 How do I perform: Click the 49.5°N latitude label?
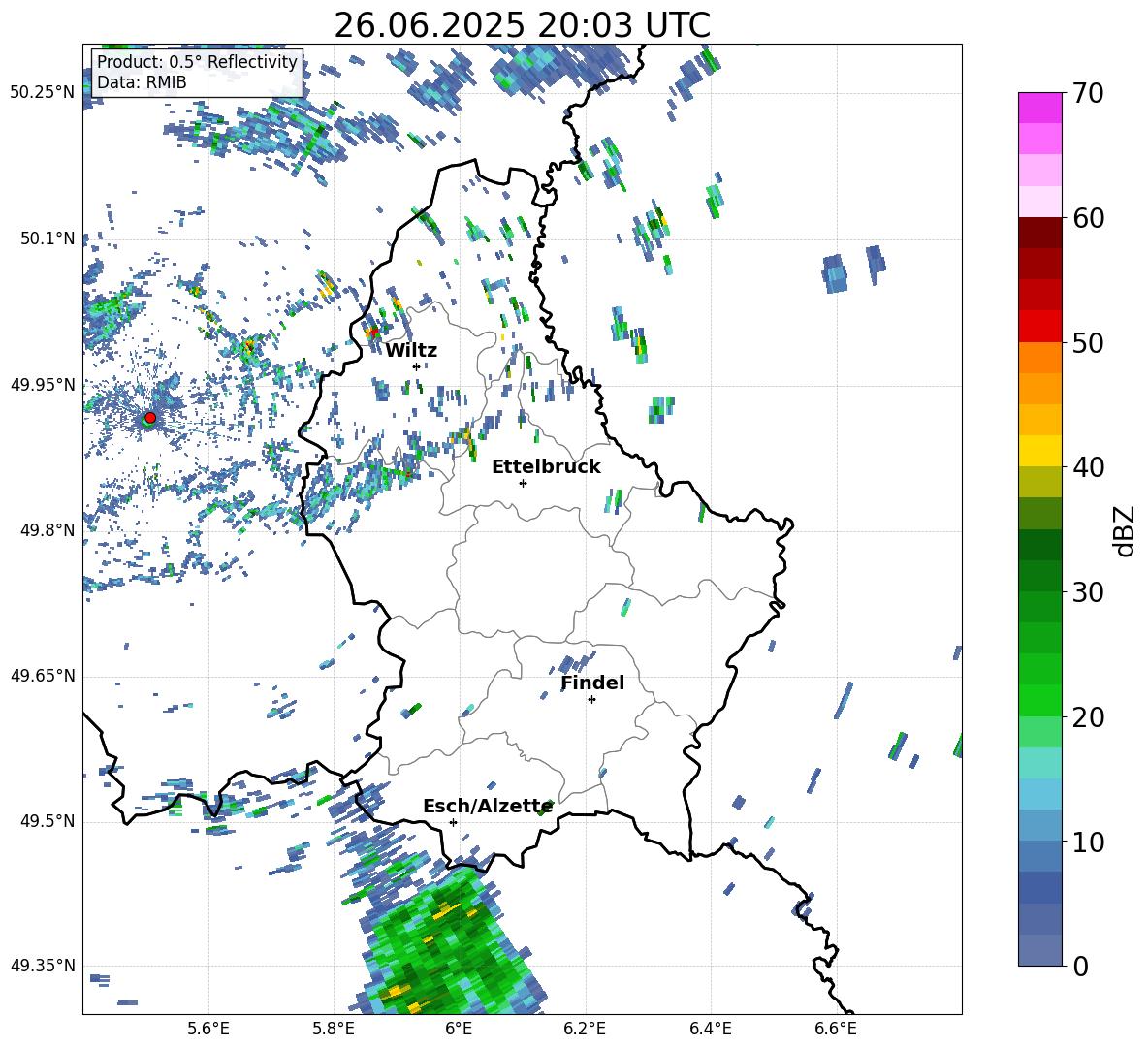(47, 821)
